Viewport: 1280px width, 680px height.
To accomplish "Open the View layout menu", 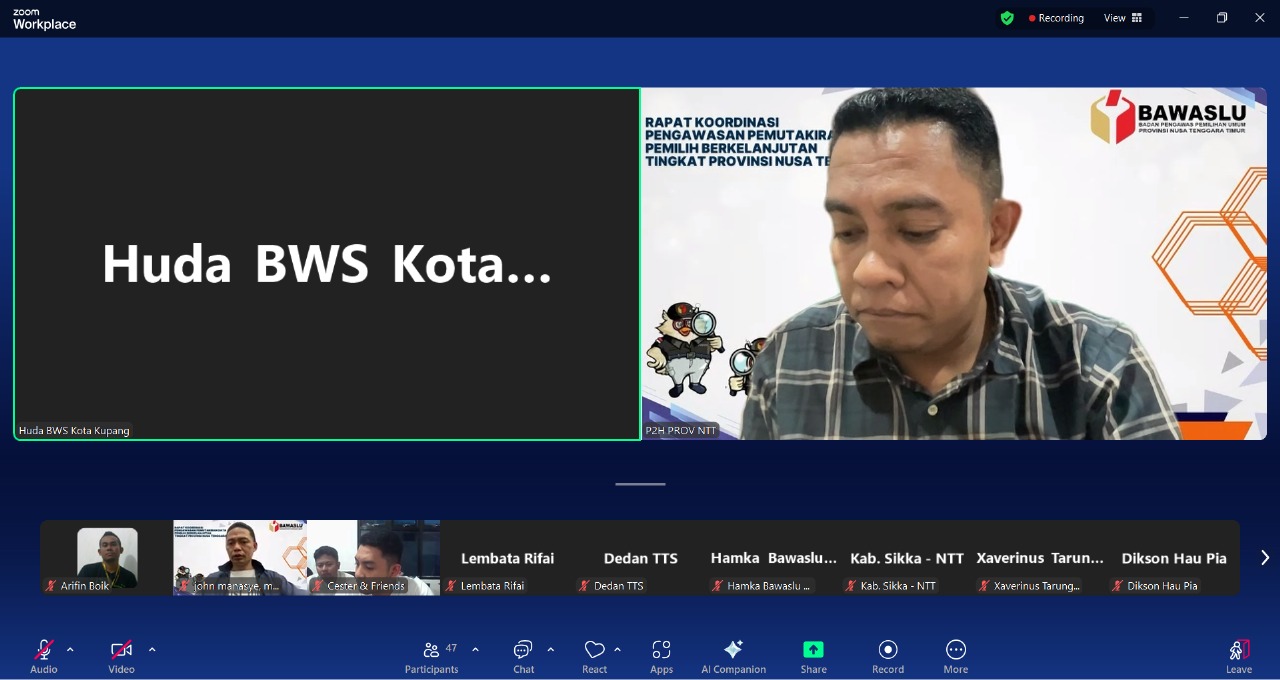I will 1123,18.
